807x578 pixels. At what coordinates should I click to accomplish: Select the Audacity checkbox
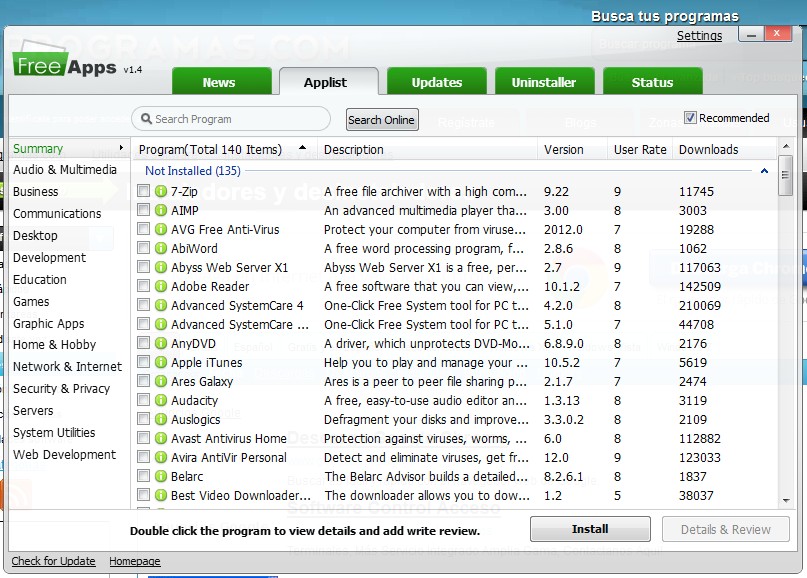point(144,400)
